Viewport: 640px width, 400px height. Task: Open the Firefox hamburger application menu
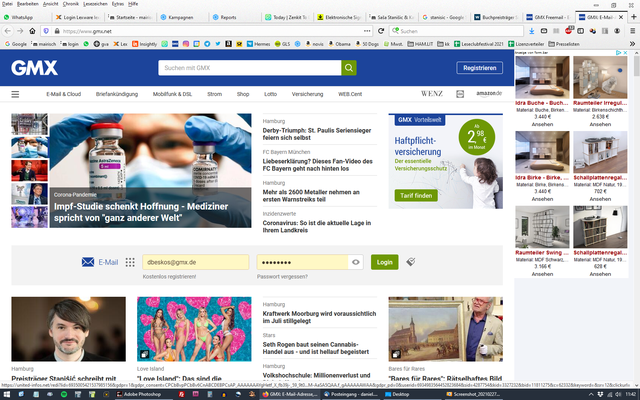click(632, 31)
